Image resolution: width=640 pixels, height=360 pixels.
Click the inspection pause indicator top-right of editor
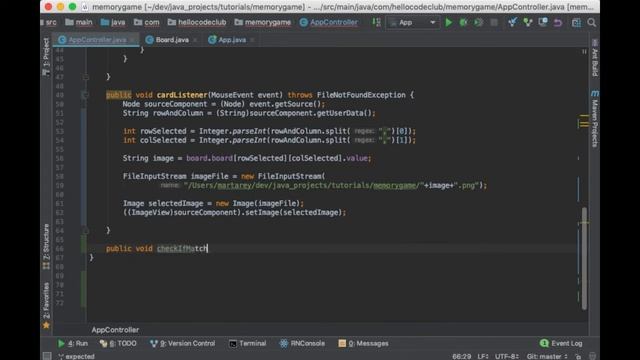click(x=584, y=51)
